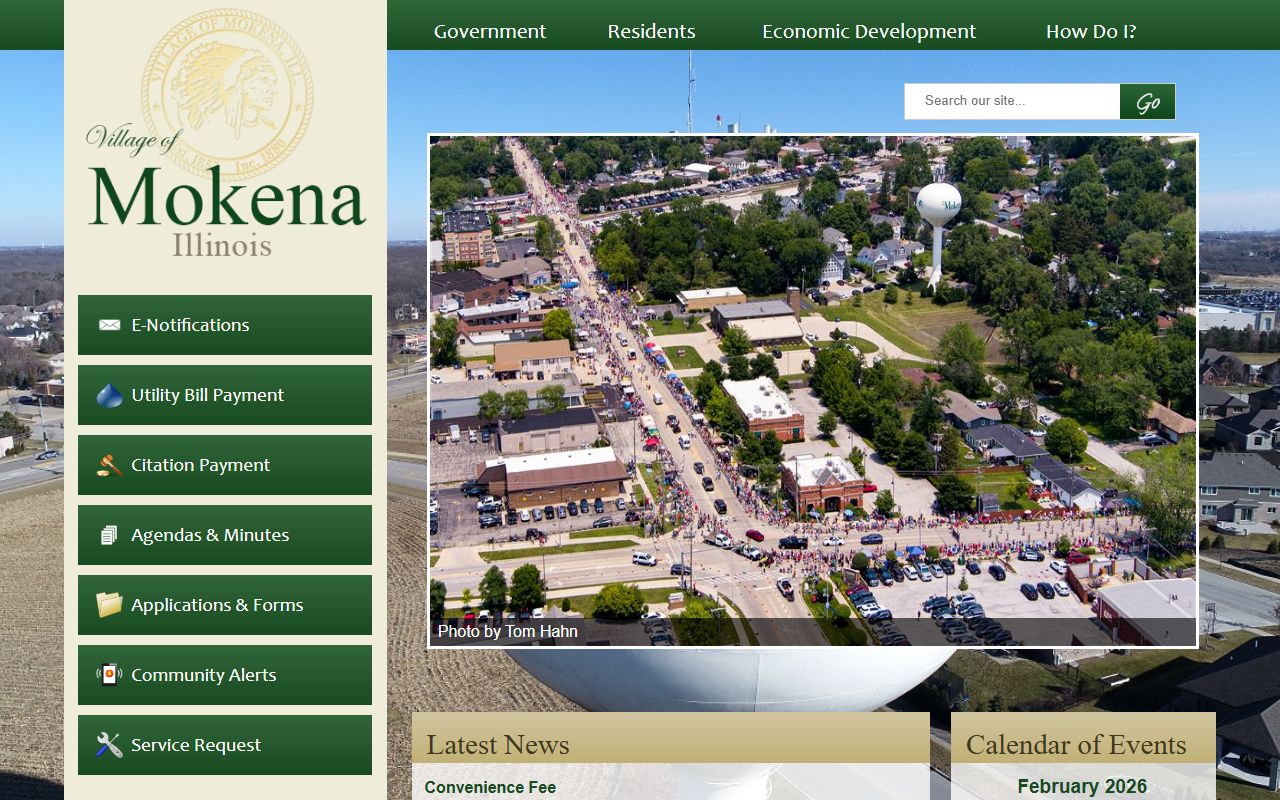Open the Economic Development menu

869,31
